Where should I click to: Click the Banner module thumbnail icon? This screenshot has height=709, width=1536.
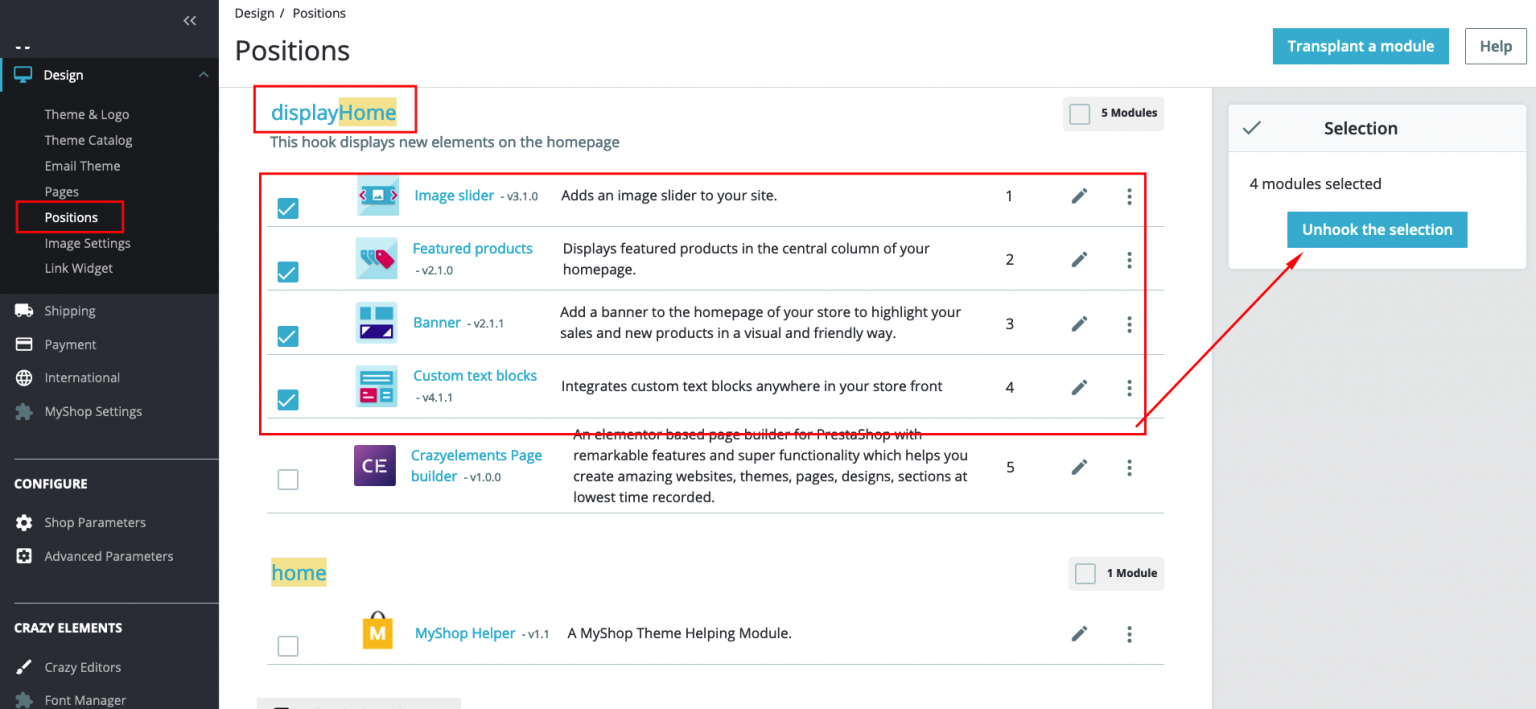[x=377, y=323]
